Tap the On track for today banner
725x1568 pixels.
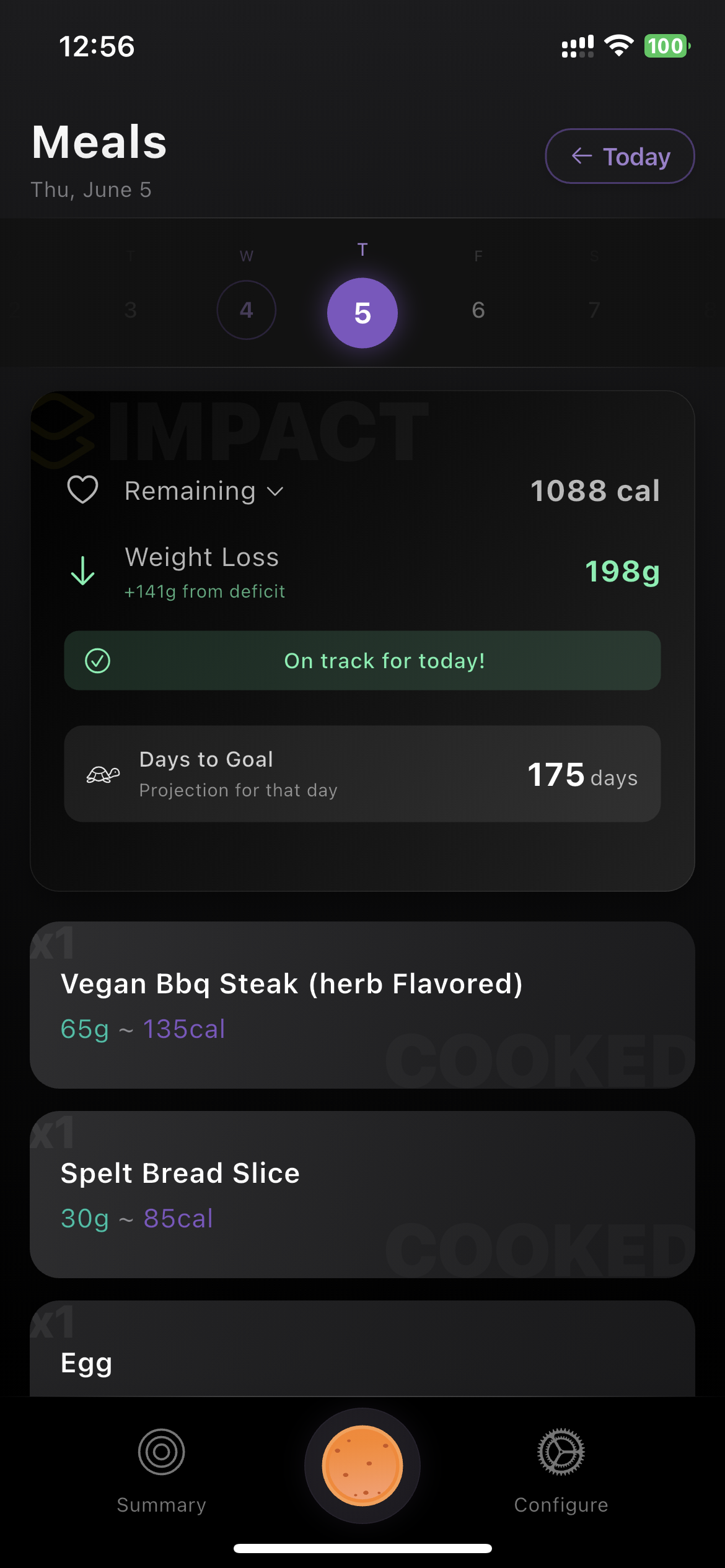(x=384, y=661)
